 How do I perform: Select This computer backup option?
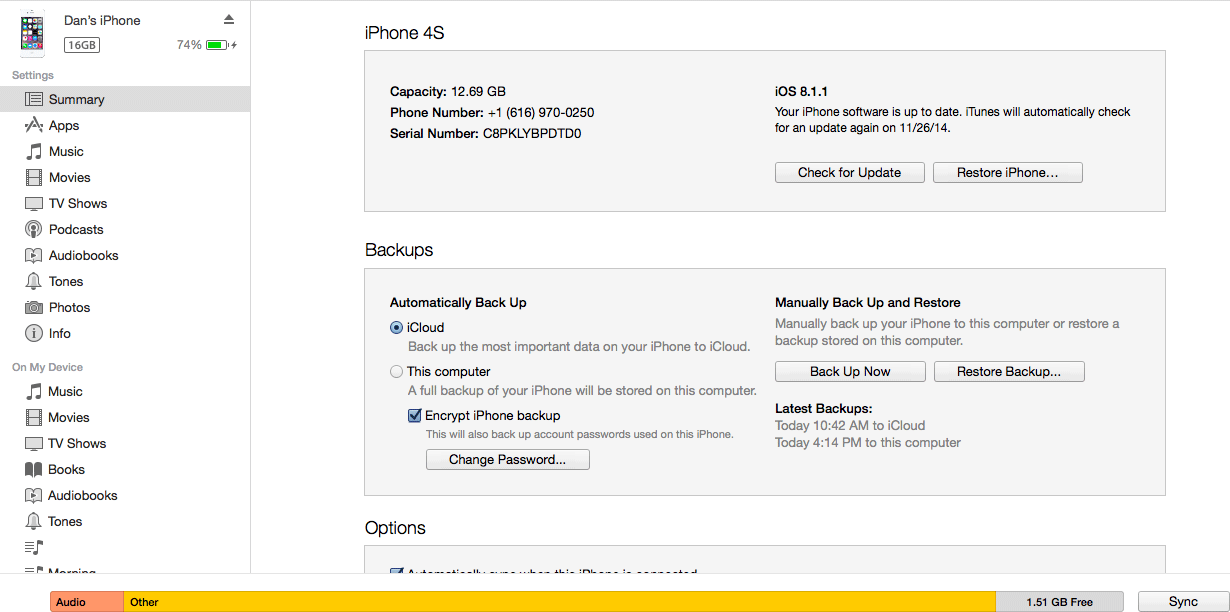click(396, 371)
